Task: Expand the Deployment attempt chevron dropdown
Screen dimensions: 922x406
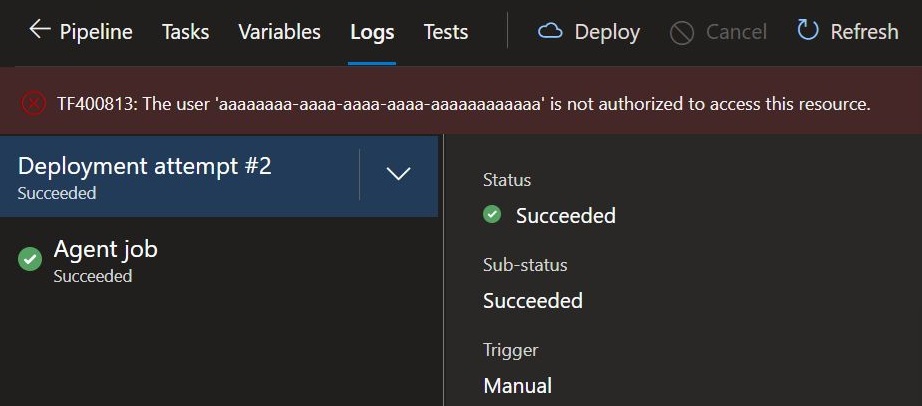Action: tap(398, 174)
